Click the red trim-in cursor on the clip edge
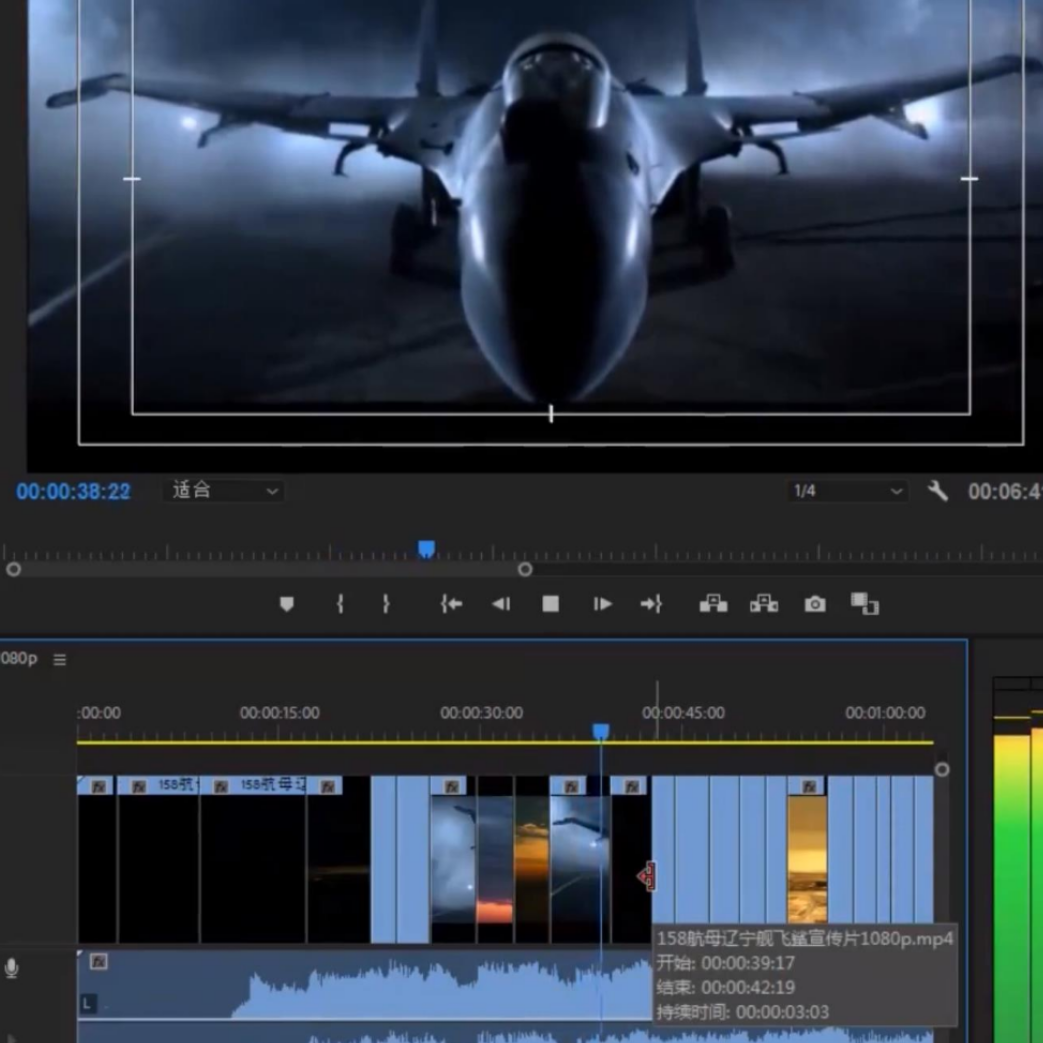This screenshot has width=1043, height=1043. pos(647,877)
